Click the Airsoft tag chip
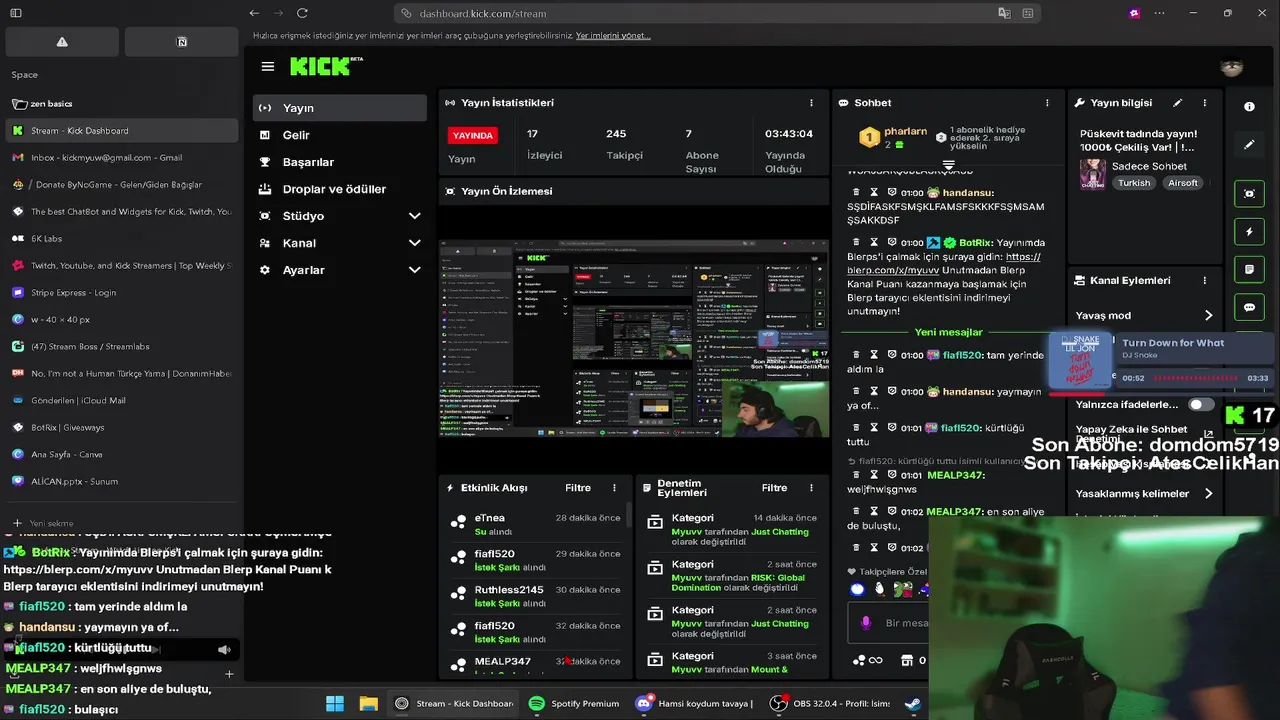 coord(1182,183)
